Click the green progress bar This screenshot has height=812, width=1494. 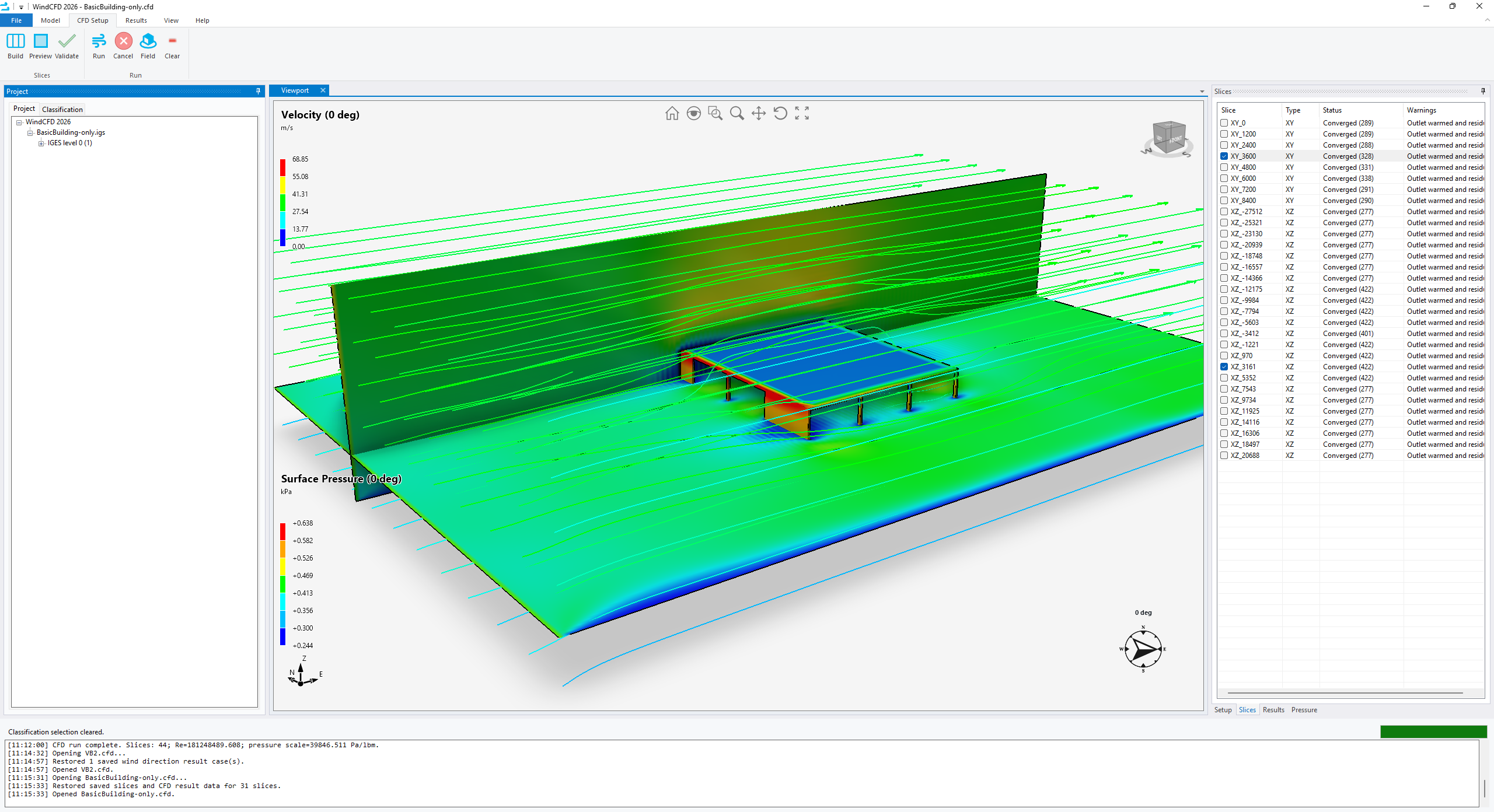[x=1433, y=731]
